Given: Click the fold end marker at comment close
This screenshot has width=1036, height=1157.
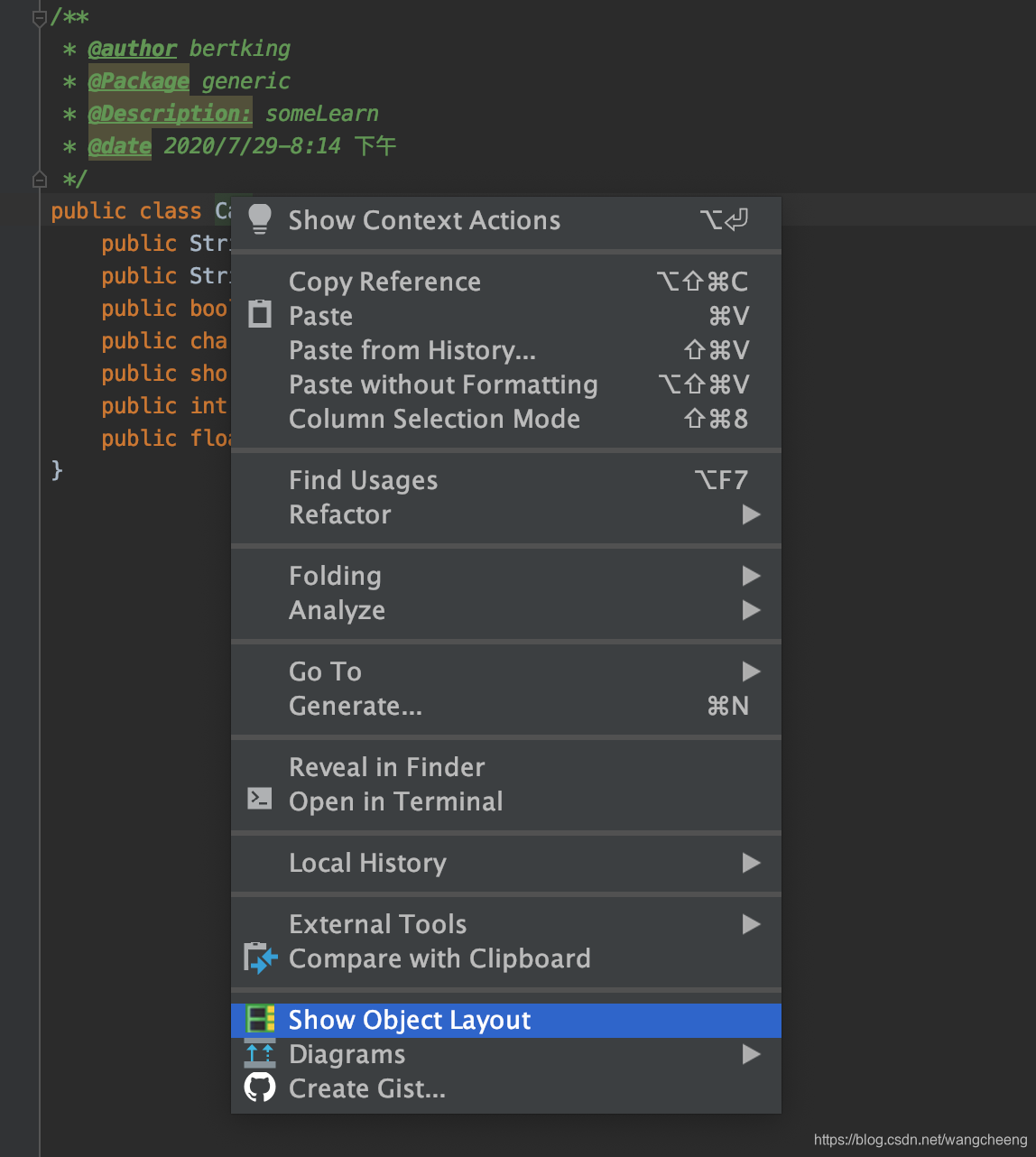Looking at the screenshot, I should click(39, 180).
